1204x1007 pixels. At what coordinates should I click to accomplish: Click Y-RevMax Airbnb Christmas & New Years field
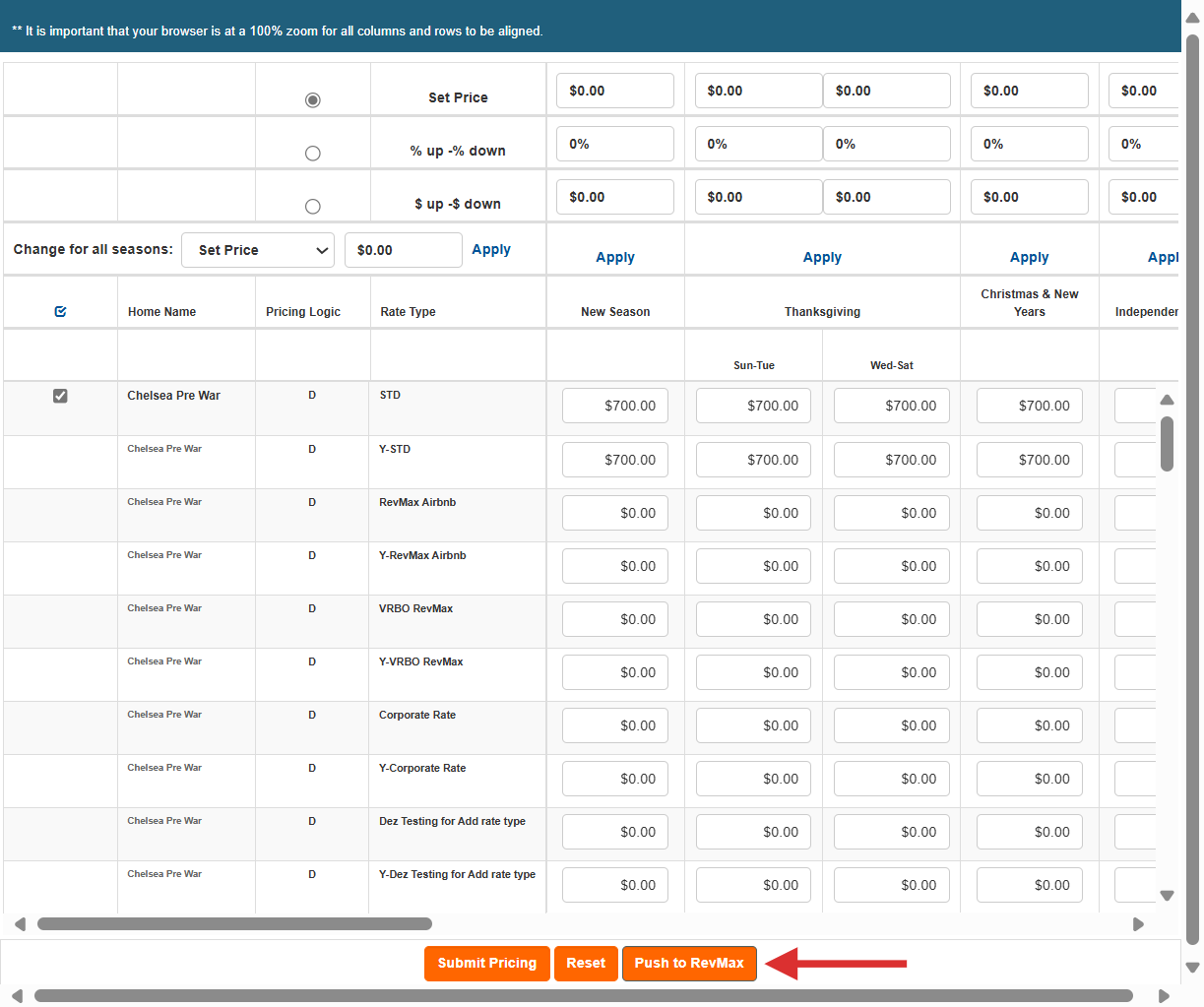click(x=1030, y=566)
